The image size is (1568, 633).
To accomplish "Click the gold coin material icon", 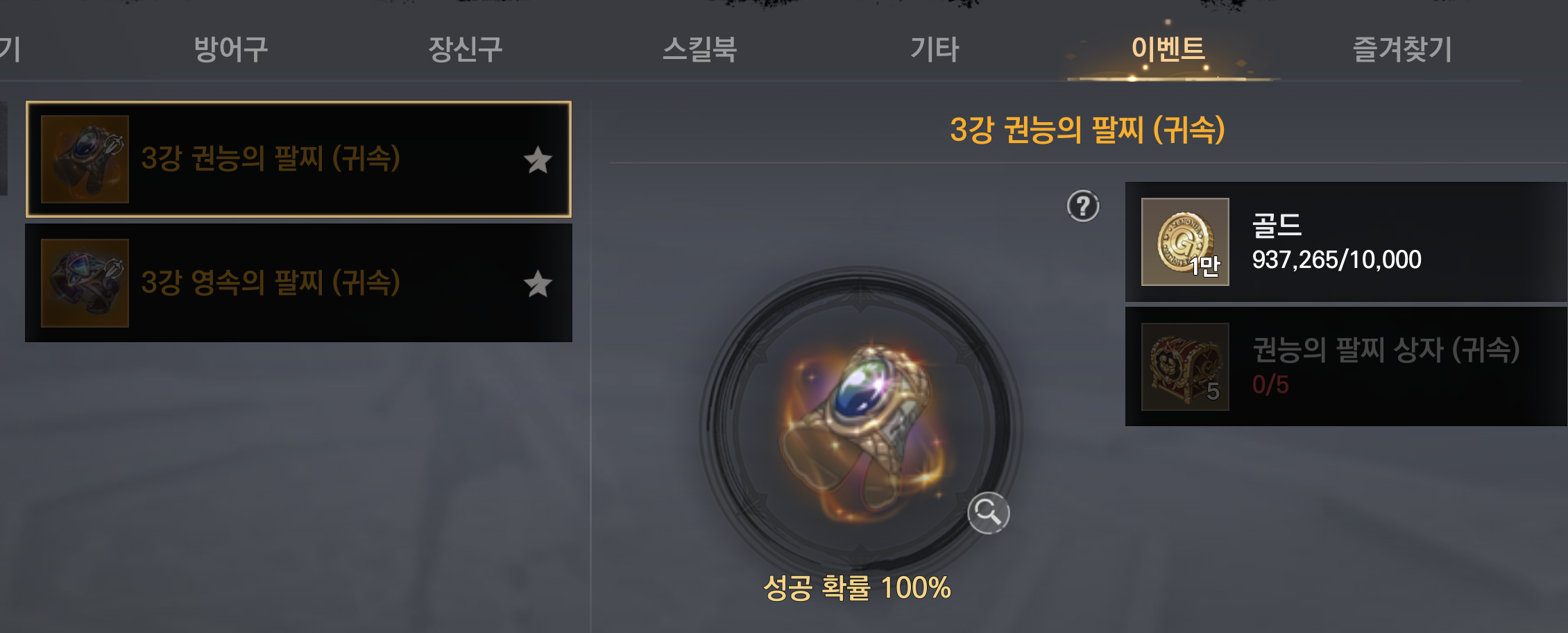I will [1185, 242].
